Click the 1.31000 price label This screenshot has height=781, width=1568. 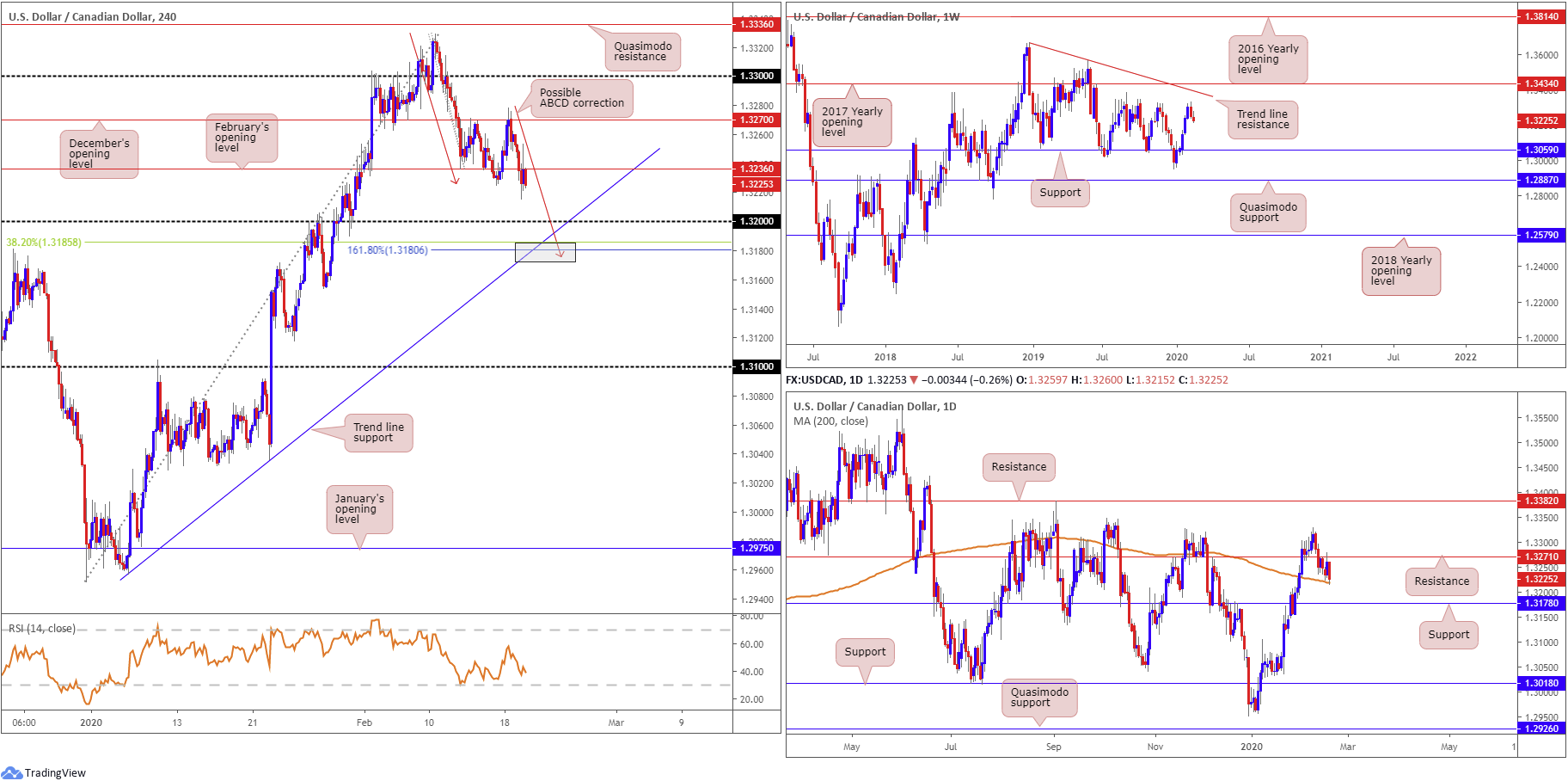click(756, 366)
